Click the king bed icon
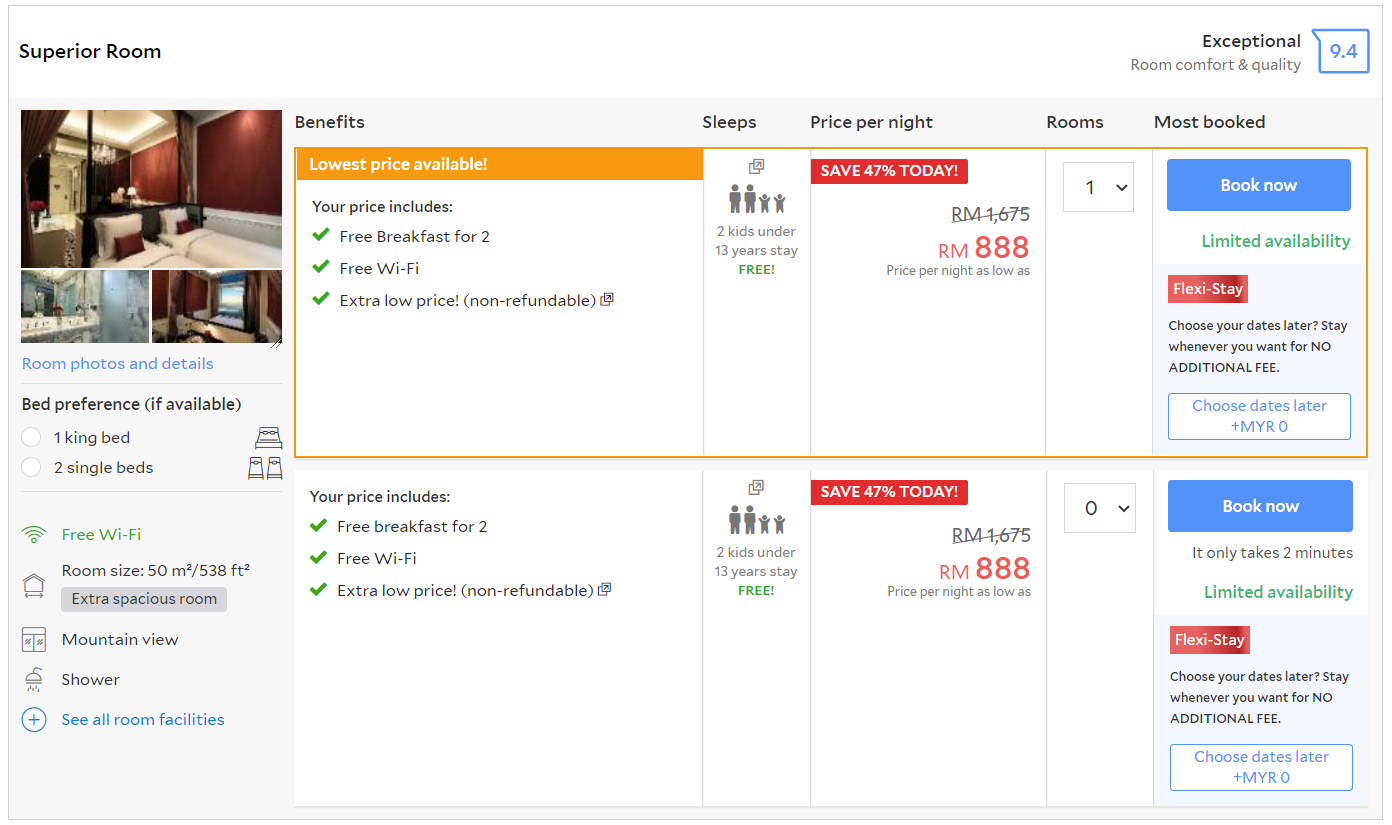The width and height of the screenshot is (1392, 825). point(268,437)
